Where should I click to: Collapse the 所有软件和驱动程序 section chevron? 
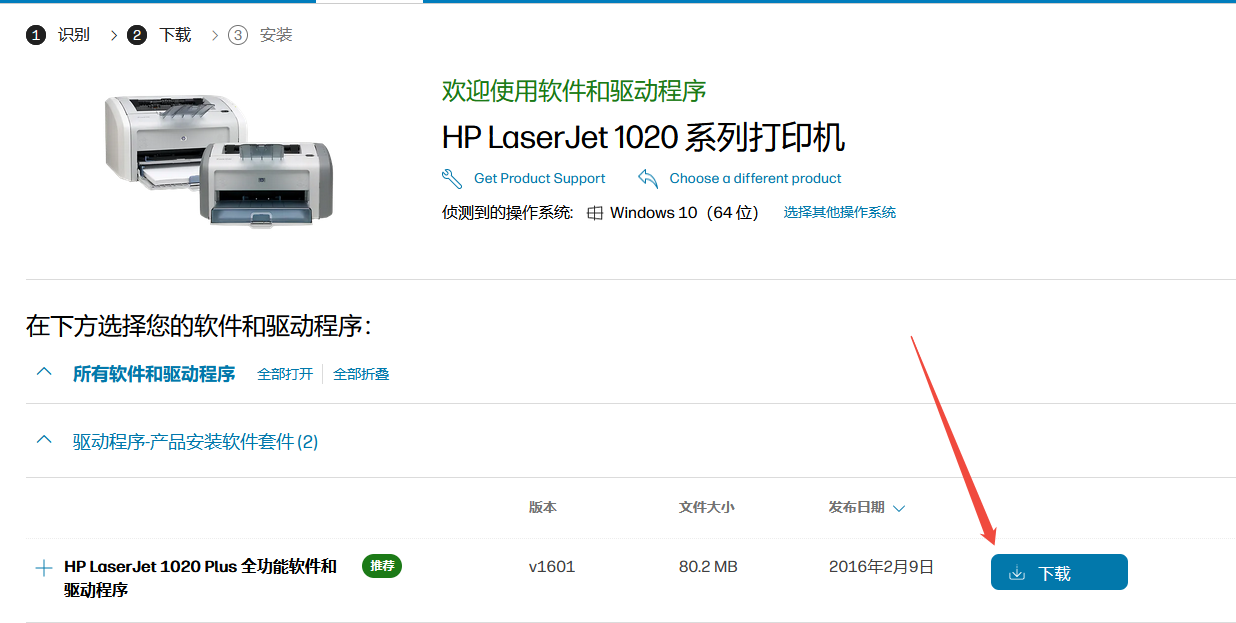[x=43, y=372]
